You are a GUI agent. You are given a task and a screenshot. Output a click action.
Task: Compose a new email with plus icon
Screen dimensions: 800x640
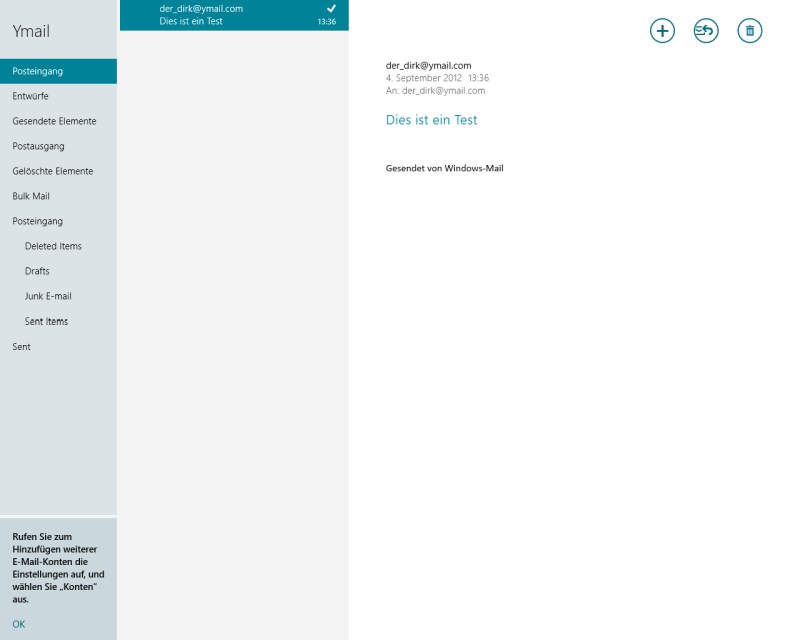pos(662,31)
